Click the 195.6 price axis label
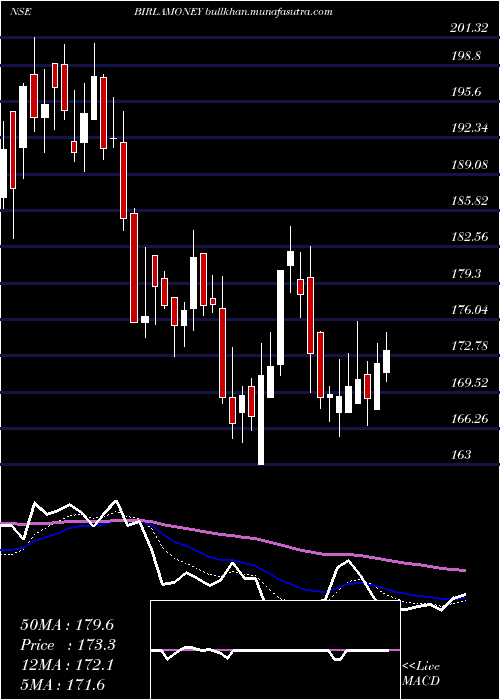Viewport: 500px width, 700px height. click(466, 92)
